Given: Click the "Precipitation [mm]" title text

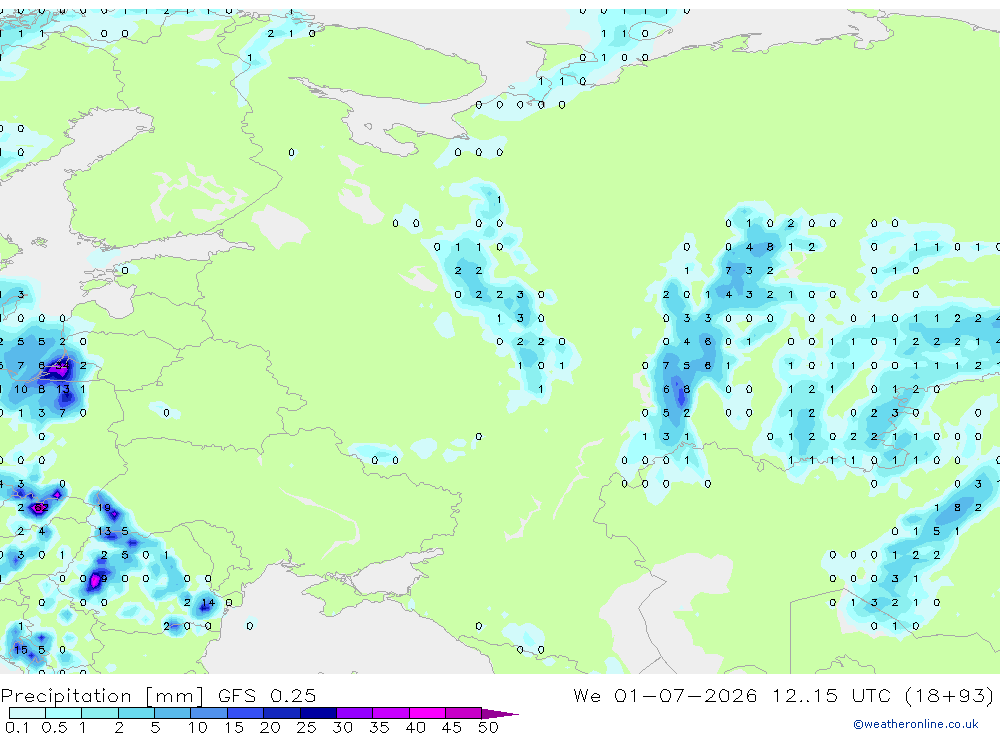Looking at the screenshot, I should (102, 696).
